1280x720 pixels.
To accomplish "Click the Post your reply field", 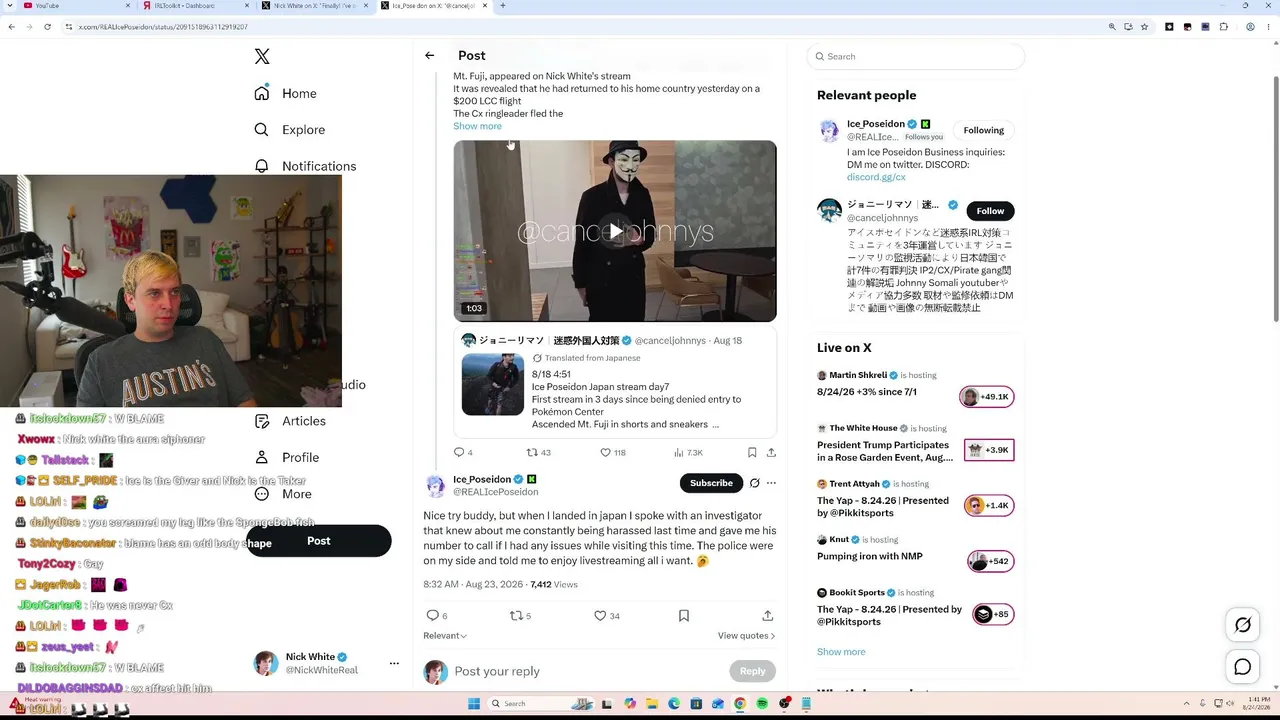I will click(x=590, y=671).
